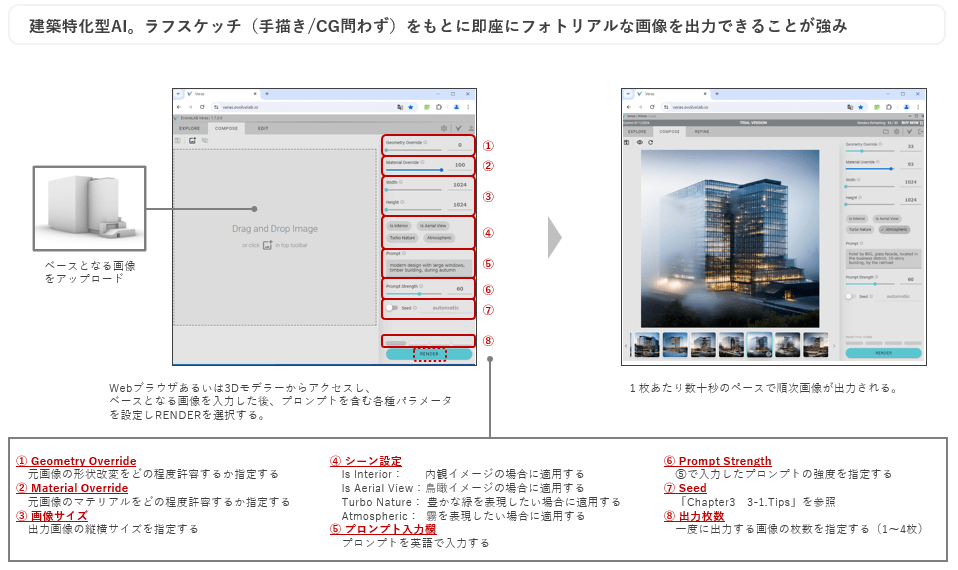Click the save icon above the rendered building image
This screenshot has height=570, width=958.
626,142
